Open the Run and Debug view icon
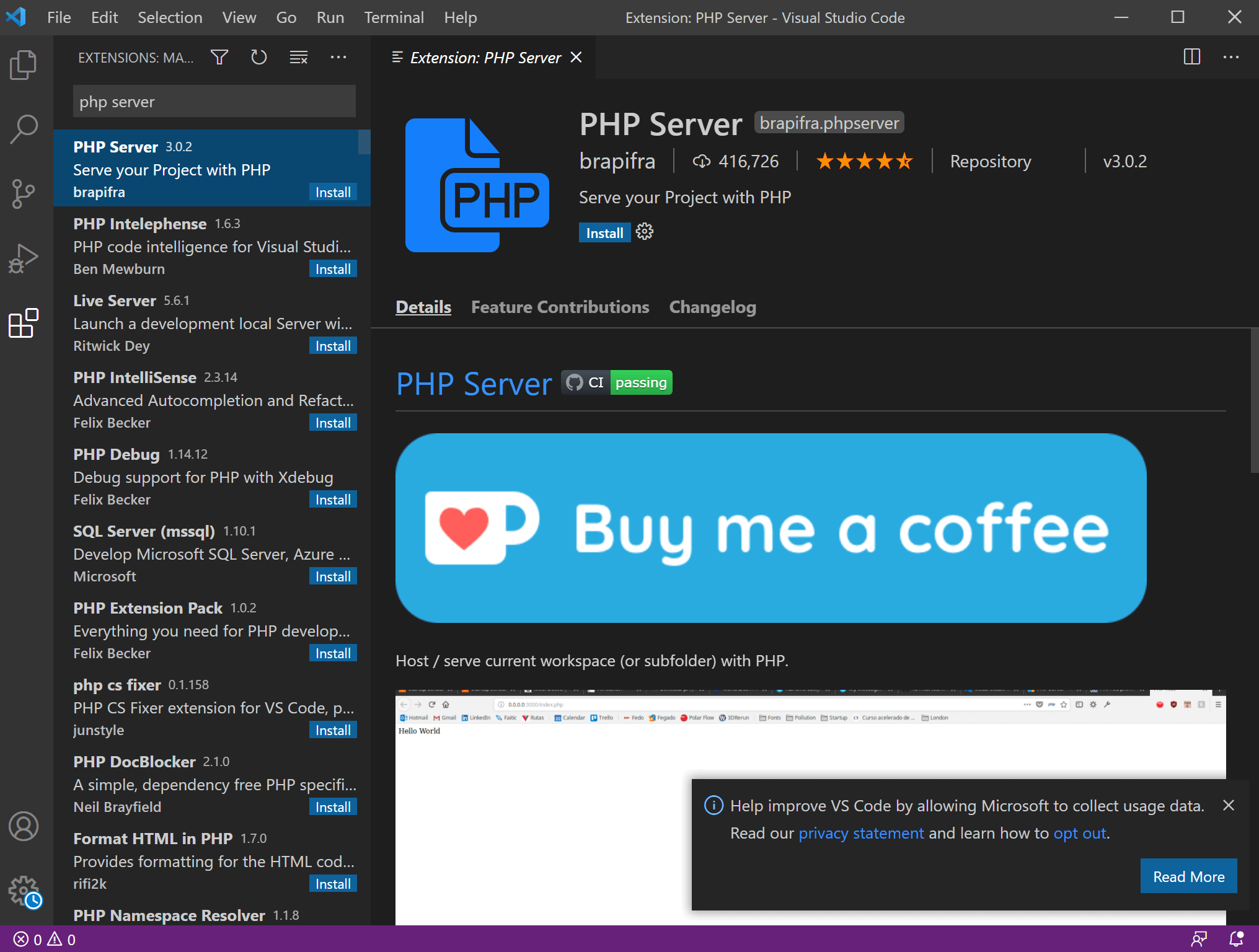This screenshot has width=1259, height=952. pos(24,258)
